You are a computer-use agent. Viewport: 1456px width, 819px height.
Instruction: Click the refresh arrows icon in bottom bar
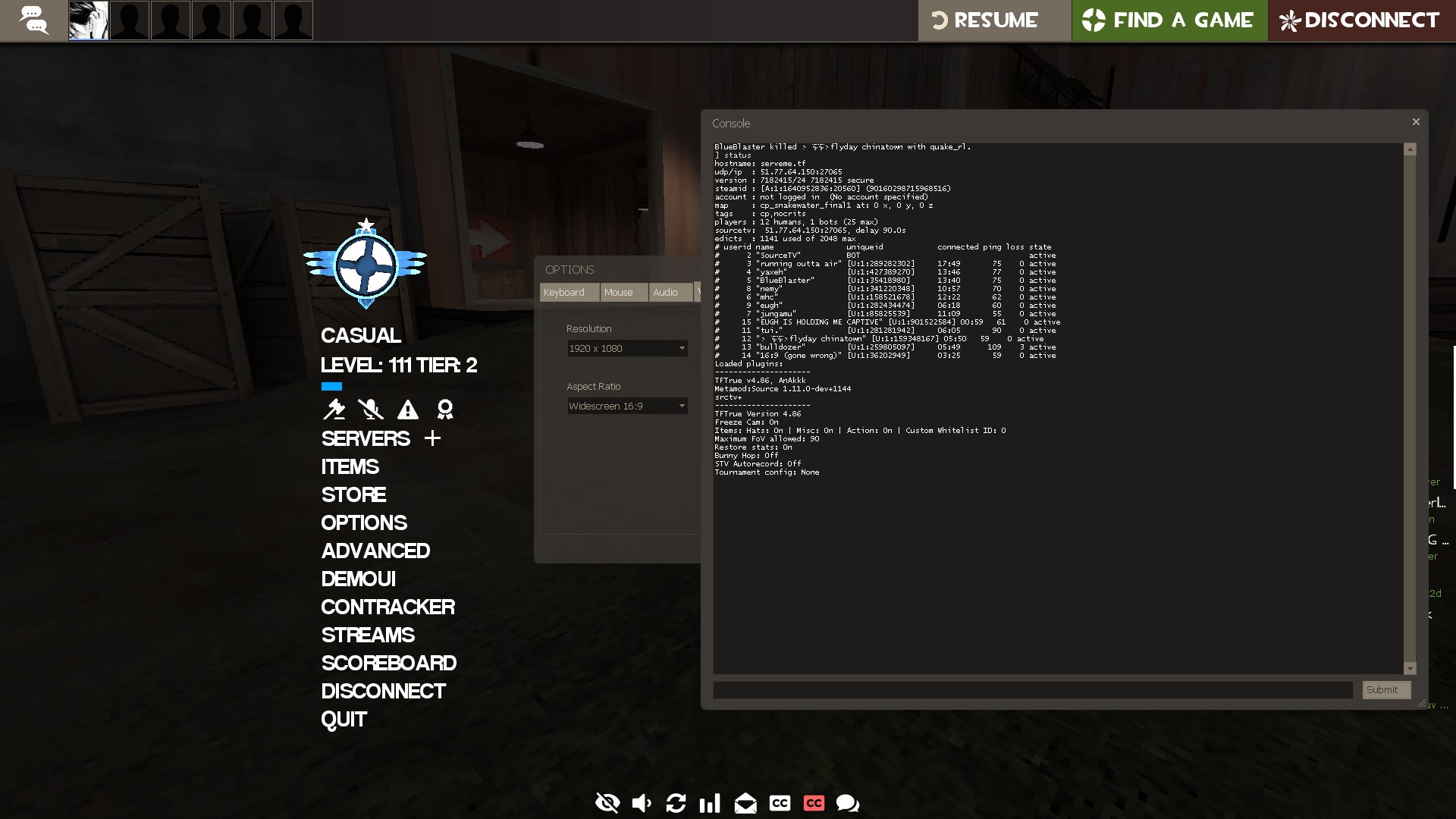(676, 802)
